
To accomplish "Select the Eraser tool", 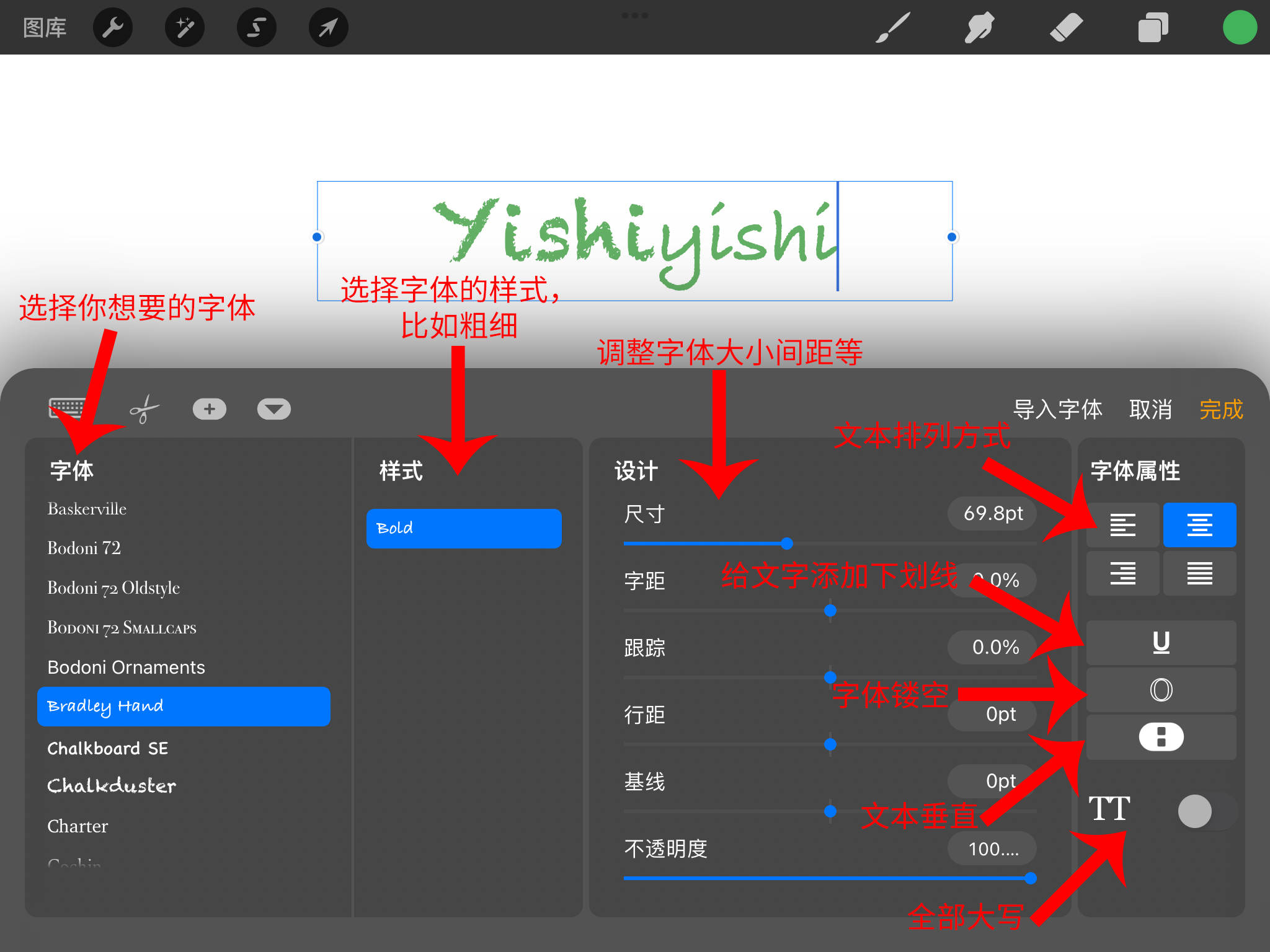I will pyautogui.click(x=1067, y=27).
